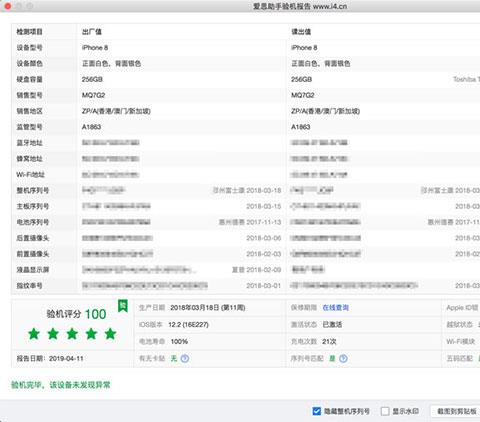The height and width of the screenshot is (422, 480).
Task: Click 2018-03-01 date in 指纹串号 row
Action: point(264,286)
